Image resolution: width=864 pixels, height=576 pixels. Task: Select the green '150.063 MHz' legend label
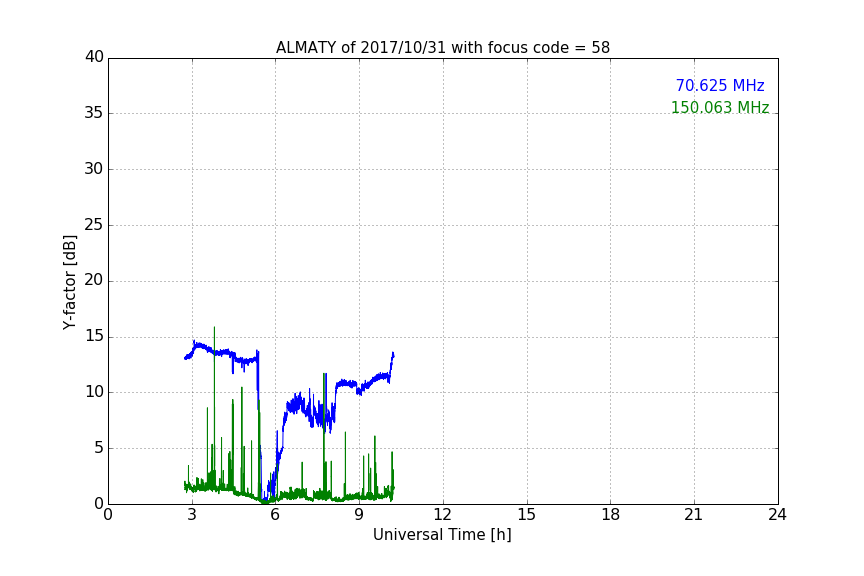click(720, 107)
